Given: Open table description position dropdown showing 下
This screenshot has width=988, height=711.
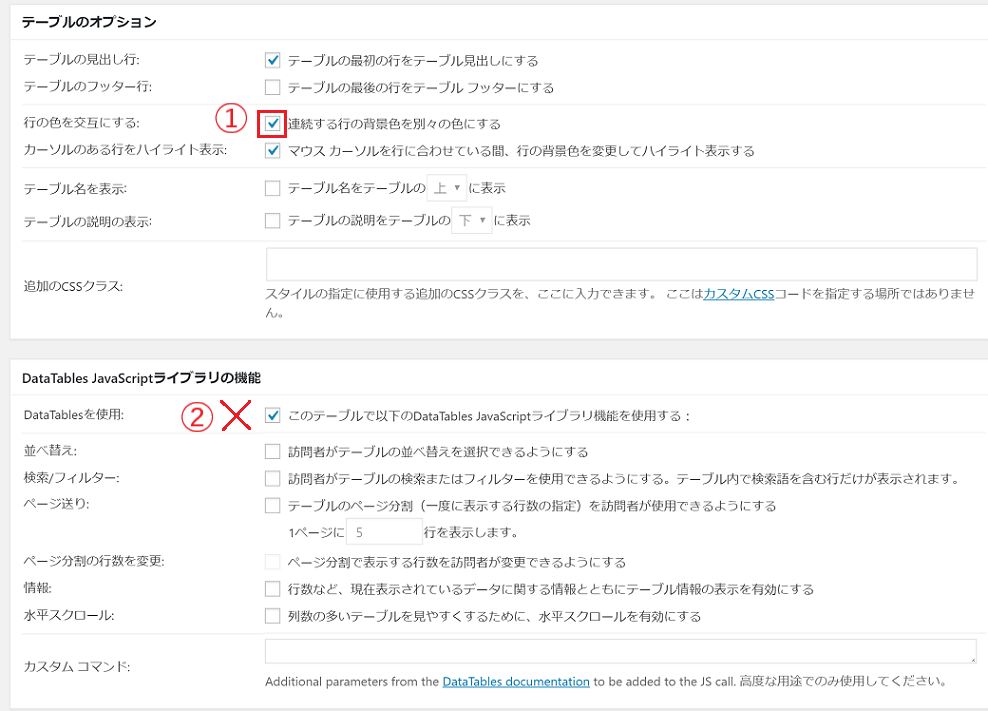Looking at the screenshot, I should 472,220.
